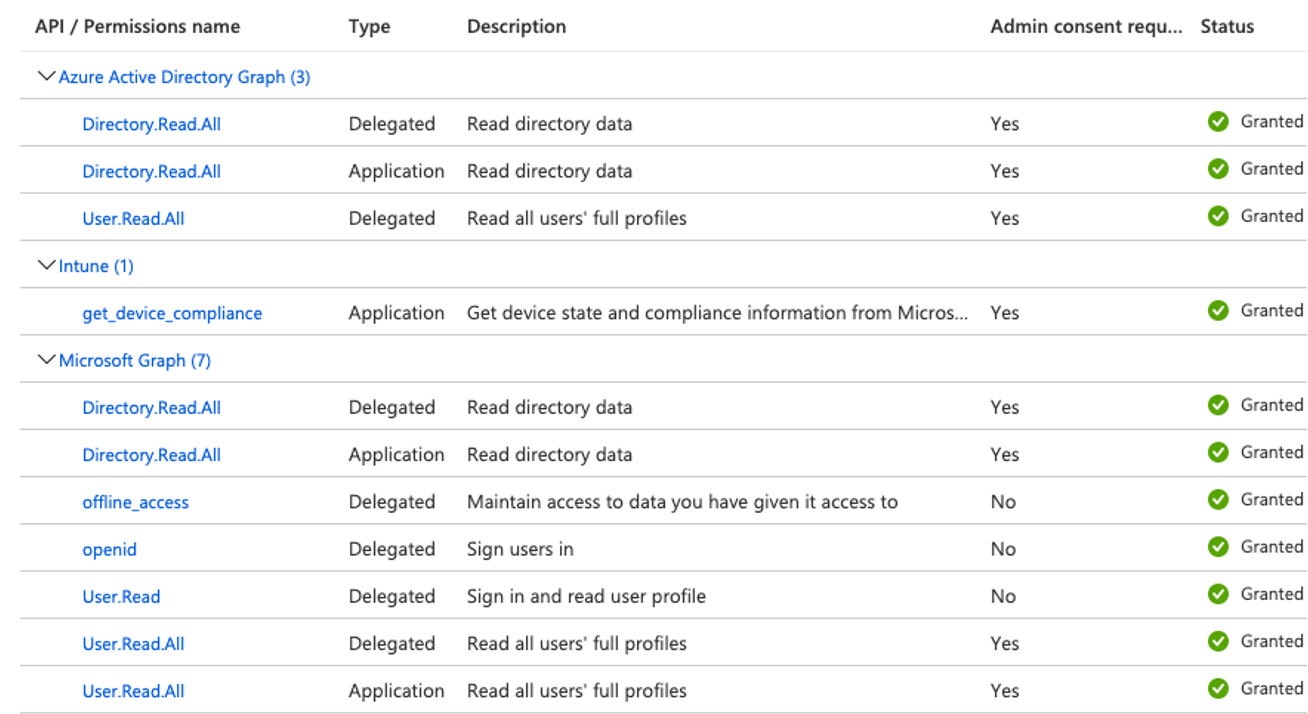Sort by API / Permissions name column header
The image size is (1308, 714).
137,27
